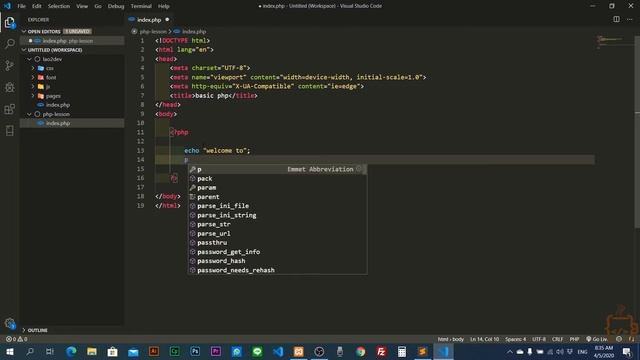
Task: Open FileZilla from the taskbar
Action: 381,351
